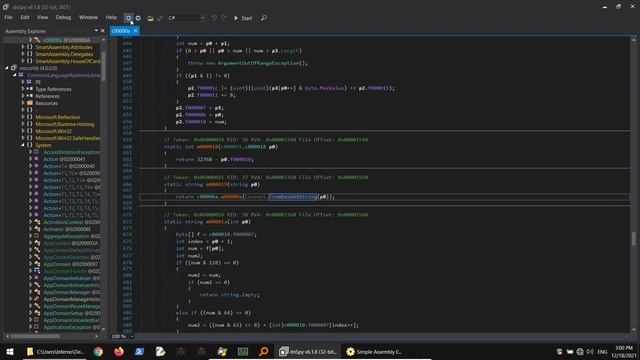The width and height of the screenshot is (640, 360).
Task: Click the volume icon in system tray
Action: (590, 351)
